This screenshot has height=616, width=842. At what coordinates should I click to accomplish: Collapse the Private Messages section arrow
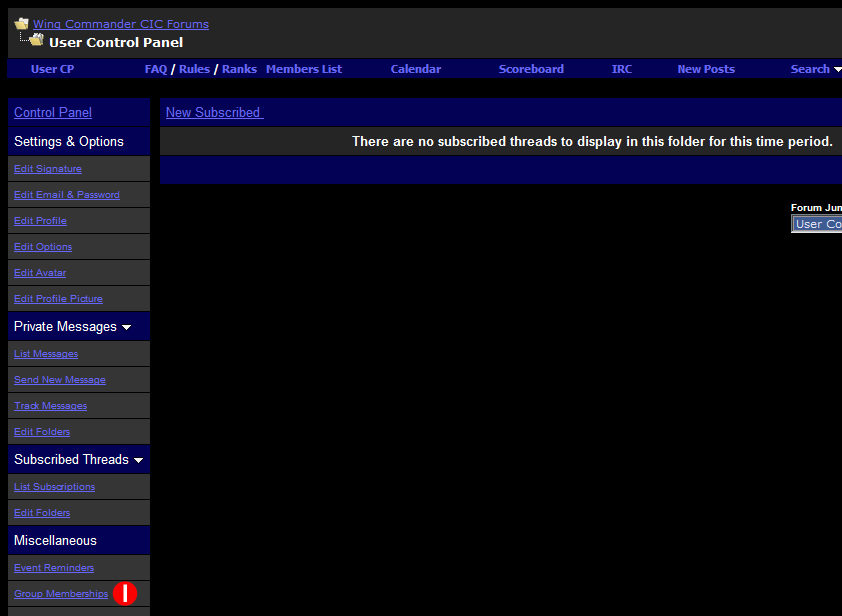[x=126, y=327]
